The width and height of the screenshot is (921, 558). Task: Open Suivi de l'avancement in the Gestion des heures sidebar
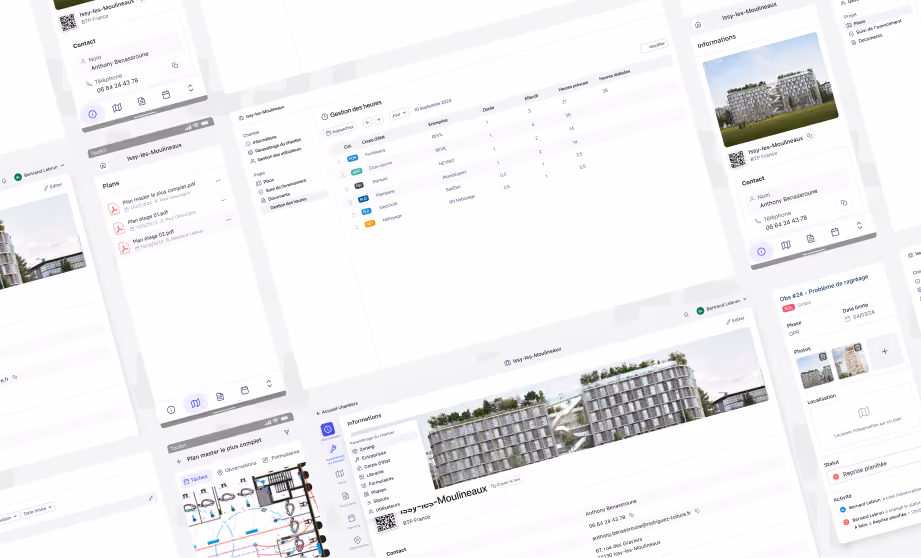point(284,186)
